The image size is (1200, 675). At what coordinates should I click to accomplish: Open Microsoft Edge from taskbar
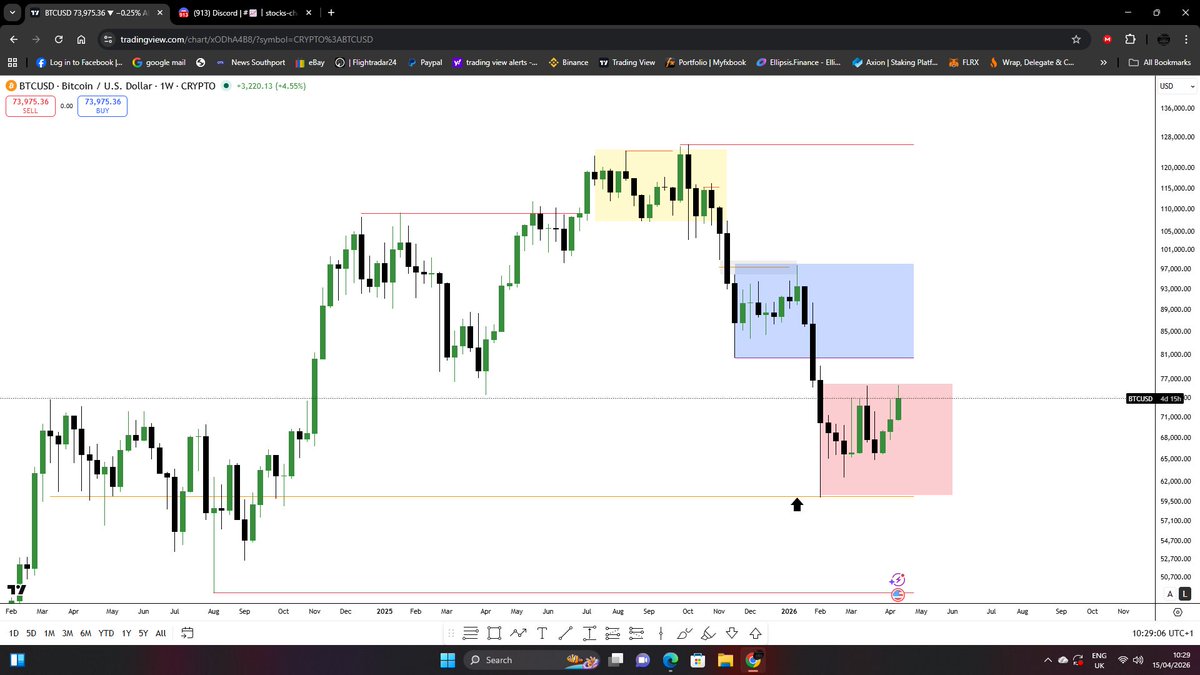point(669,660)
